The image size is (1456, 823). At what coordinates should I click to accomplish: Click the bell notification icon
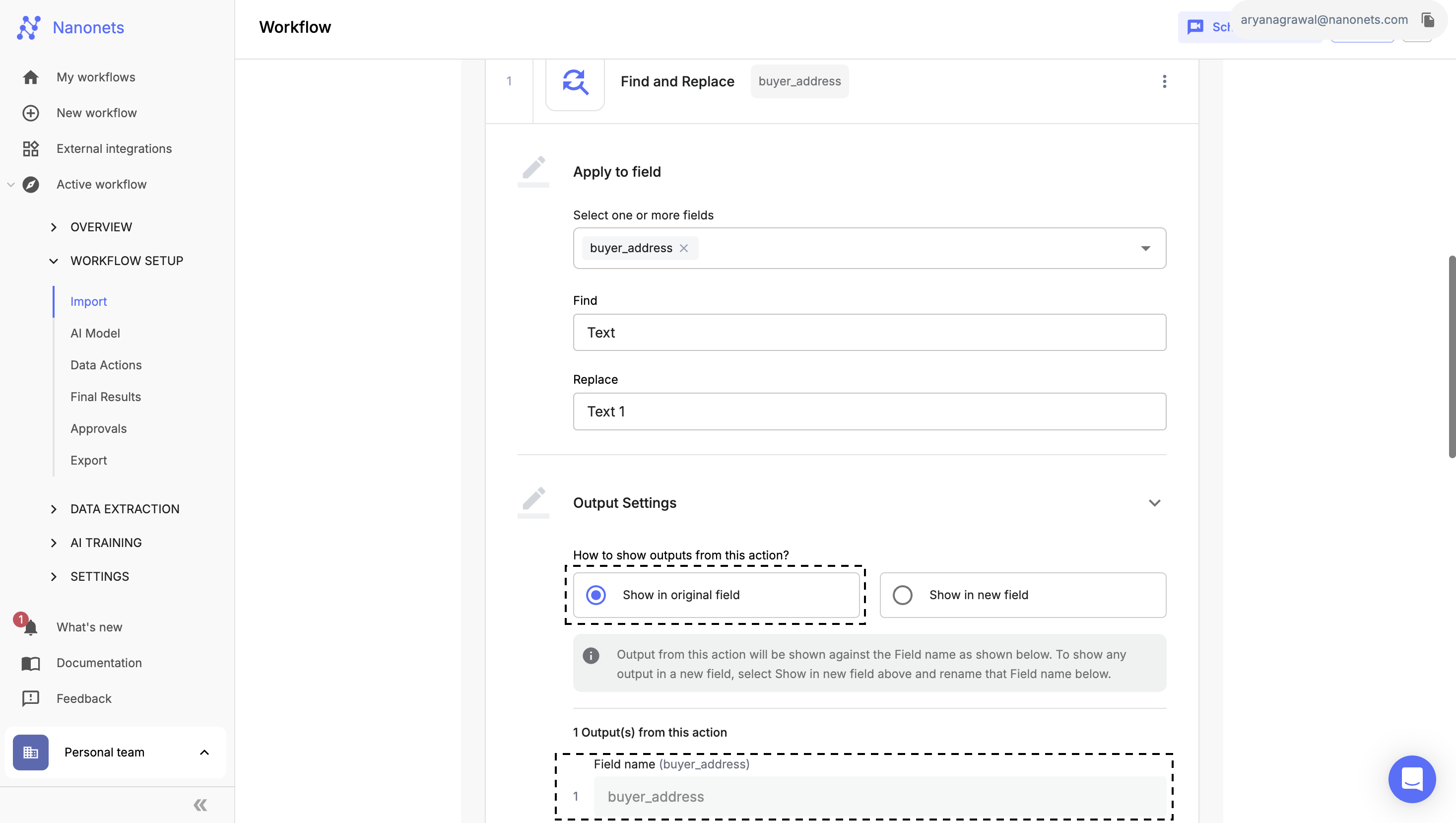pyautogui.click(x=30, y=628)
